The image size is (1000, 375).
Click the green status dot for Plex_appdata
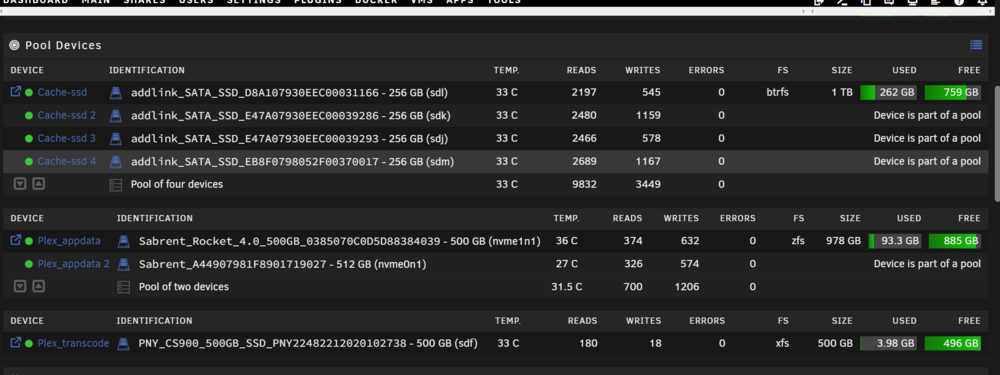tap(29, 241)
